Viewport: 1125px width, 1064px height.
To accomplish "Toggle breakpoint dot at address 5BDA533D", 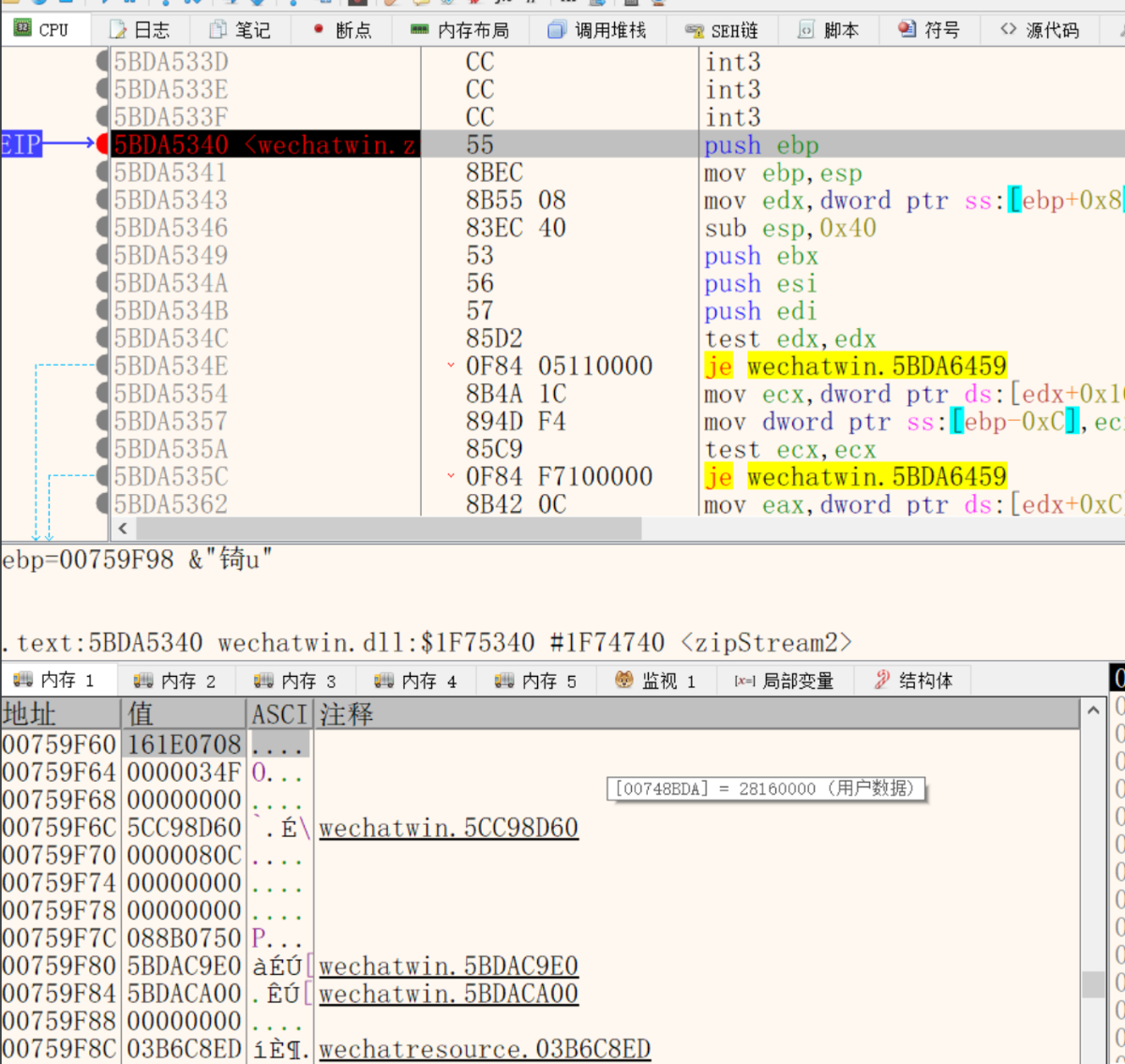I will 102,62.
